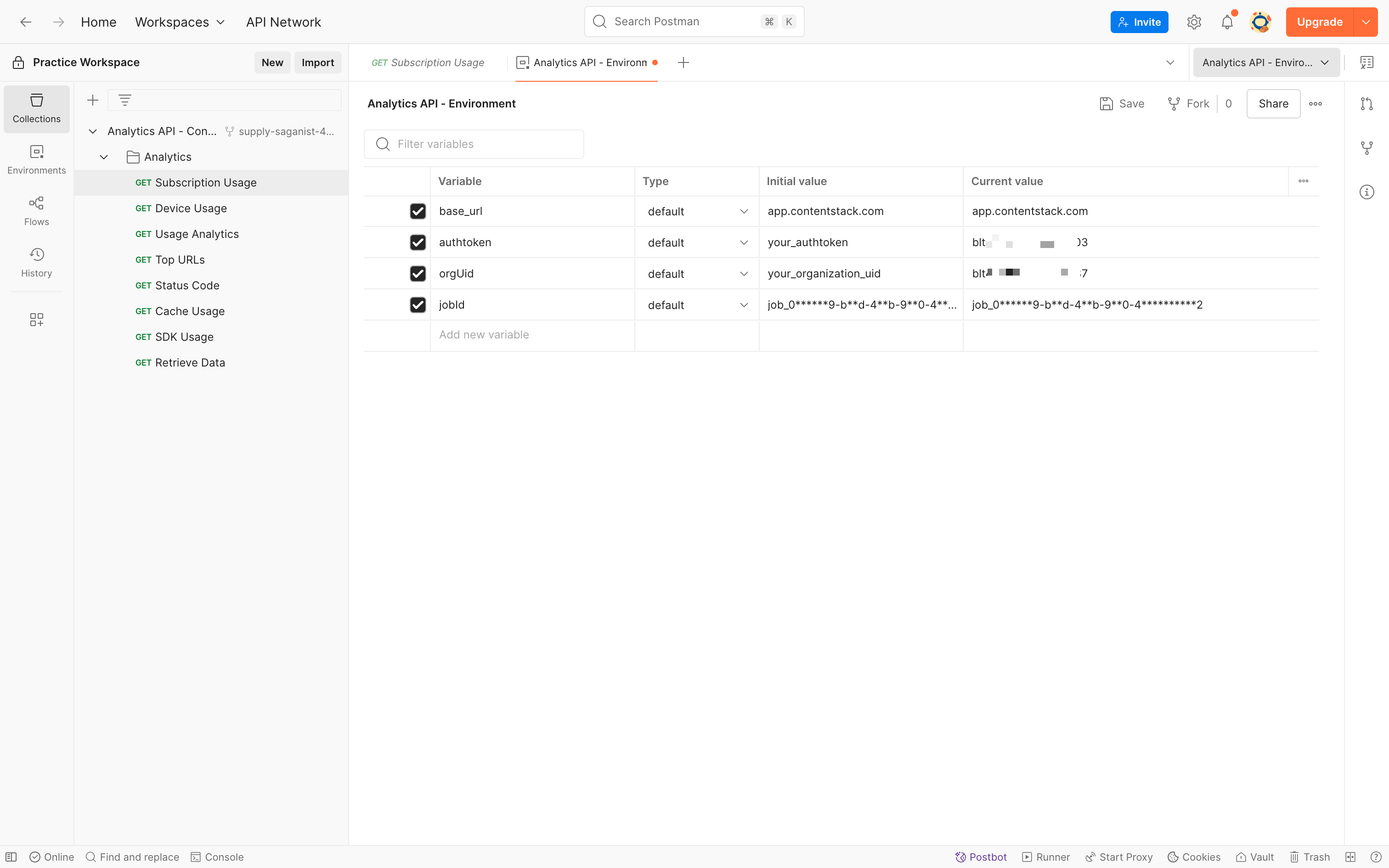Toggle the sidebar from the status bar
1389x868 pixels.
tap(11, 857)
